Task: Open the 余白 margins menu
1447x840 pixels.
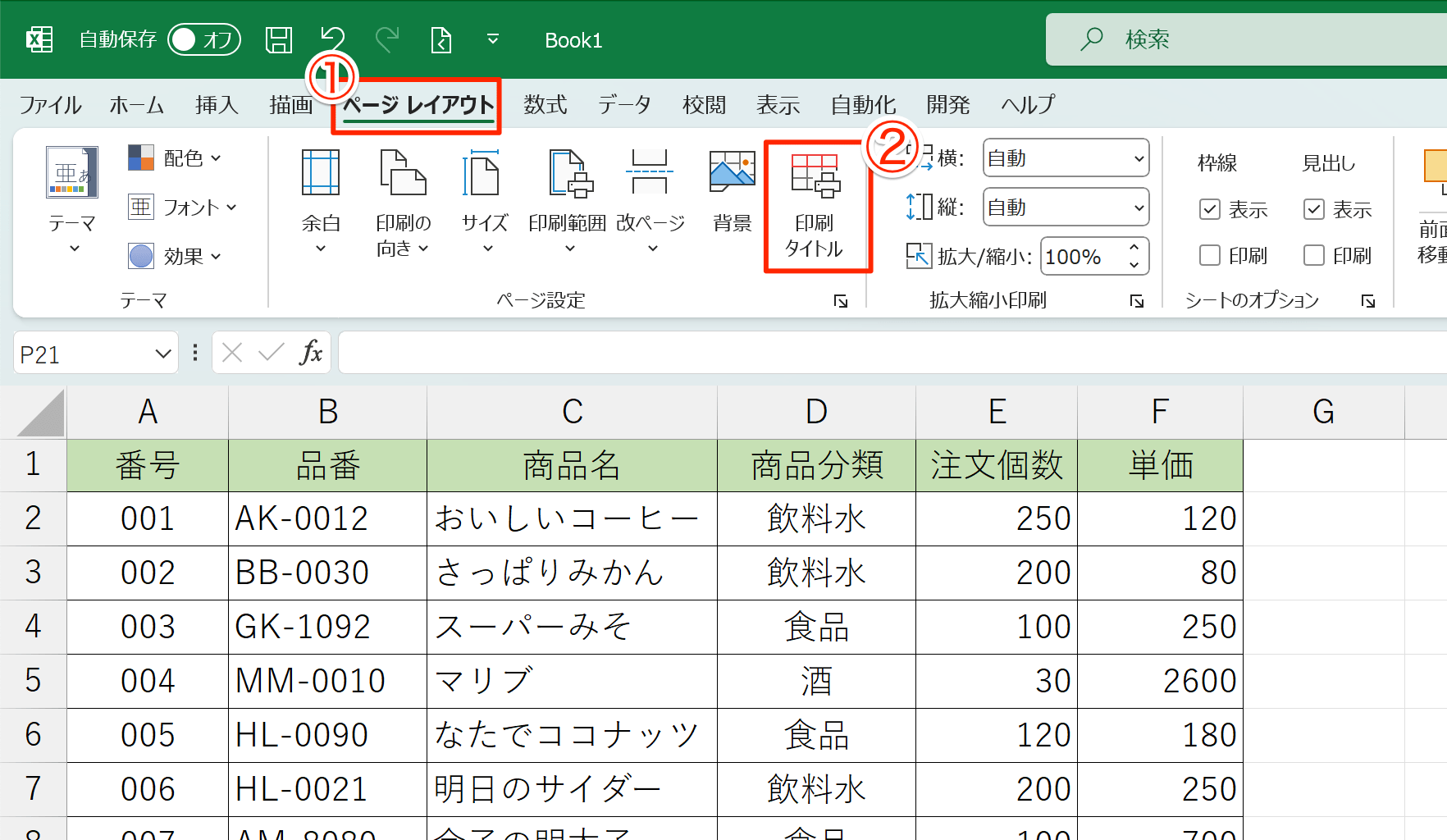Action: click(x=321, y=201)
